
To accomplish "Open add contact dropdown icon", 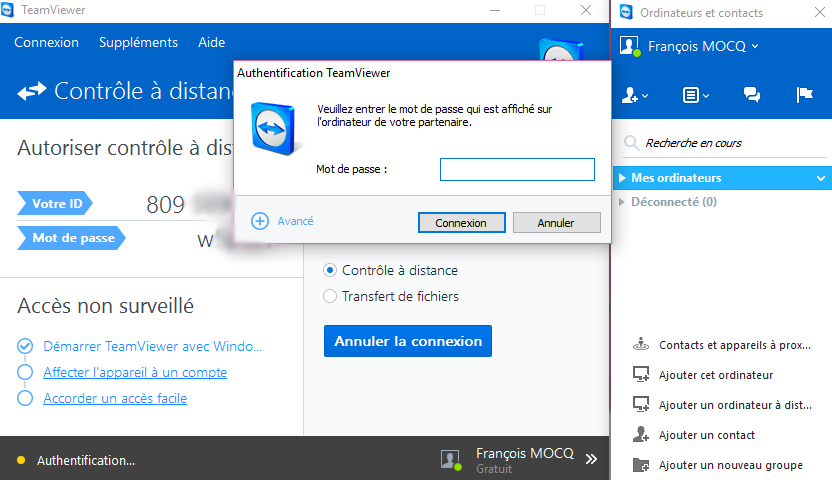I will (635, 95).
